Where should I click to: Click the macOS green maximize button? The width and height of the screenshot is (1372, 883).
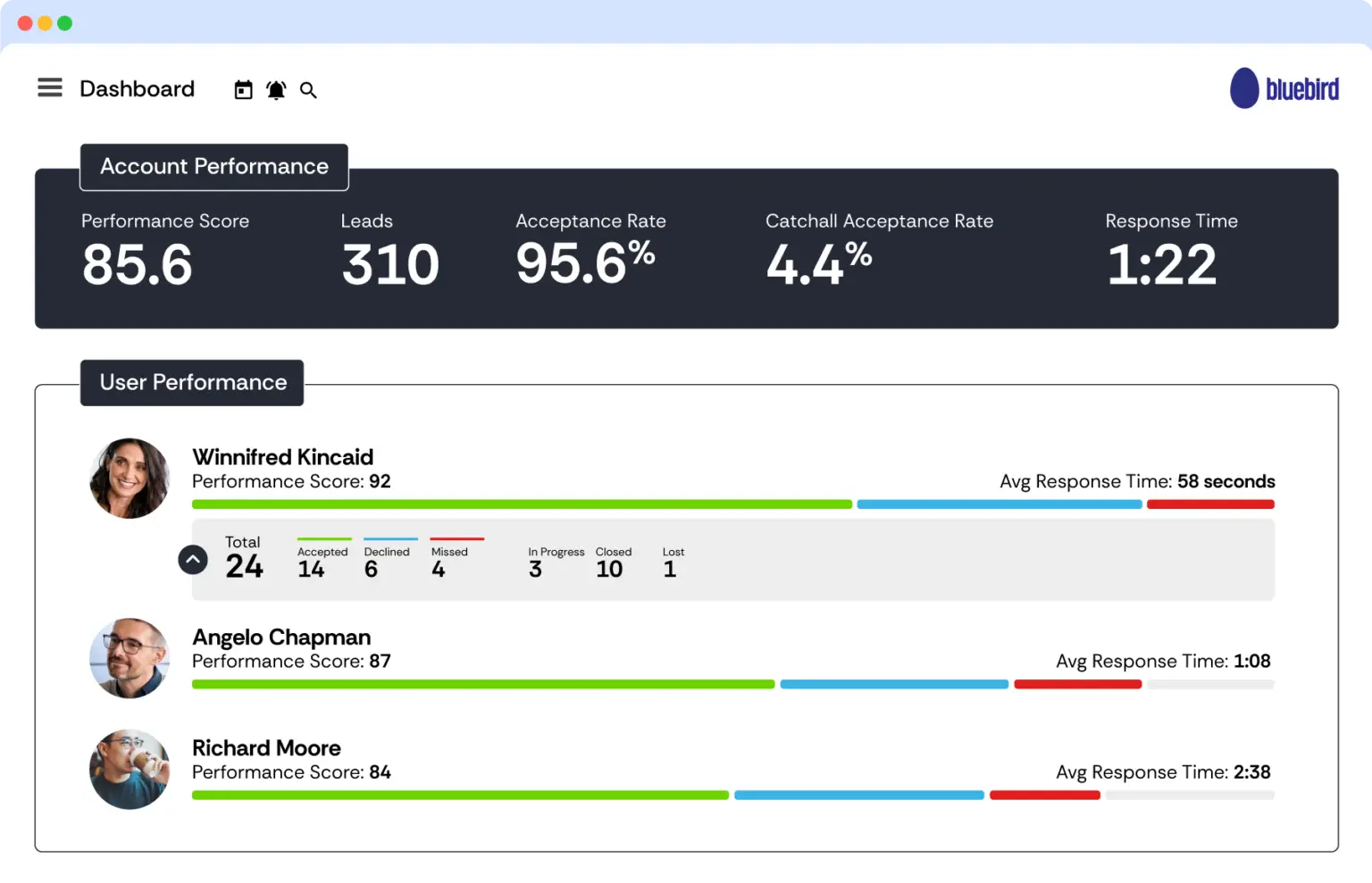(x=65, y=23)
